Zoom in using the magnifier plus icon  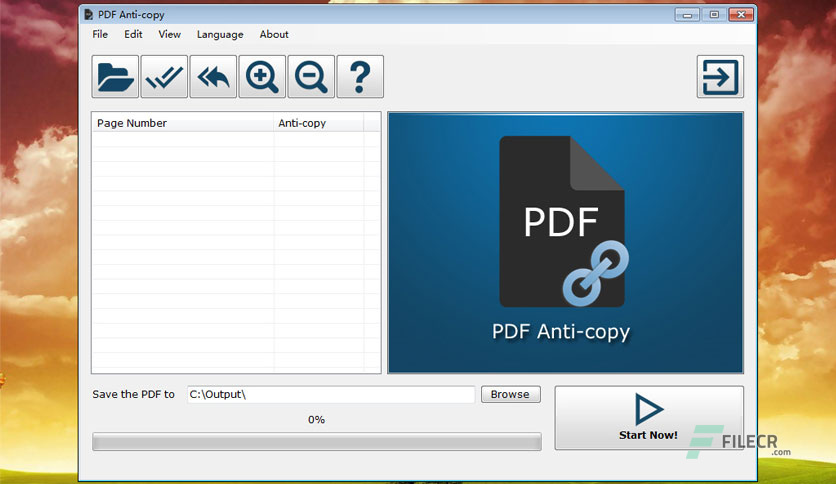point(262,77)
